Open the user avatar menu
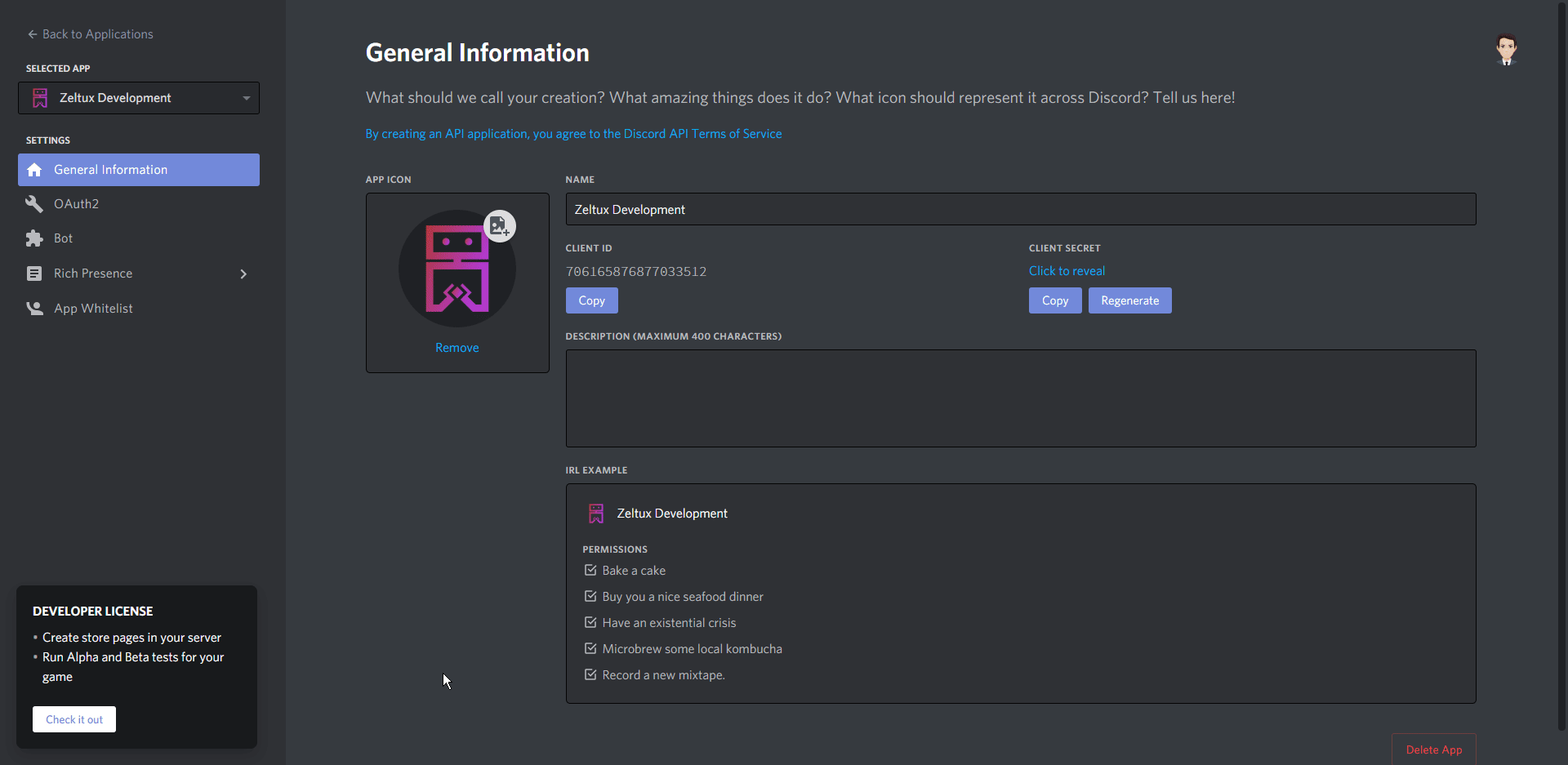Screen dimensions: 1568x765 [x=1507, y=50]
